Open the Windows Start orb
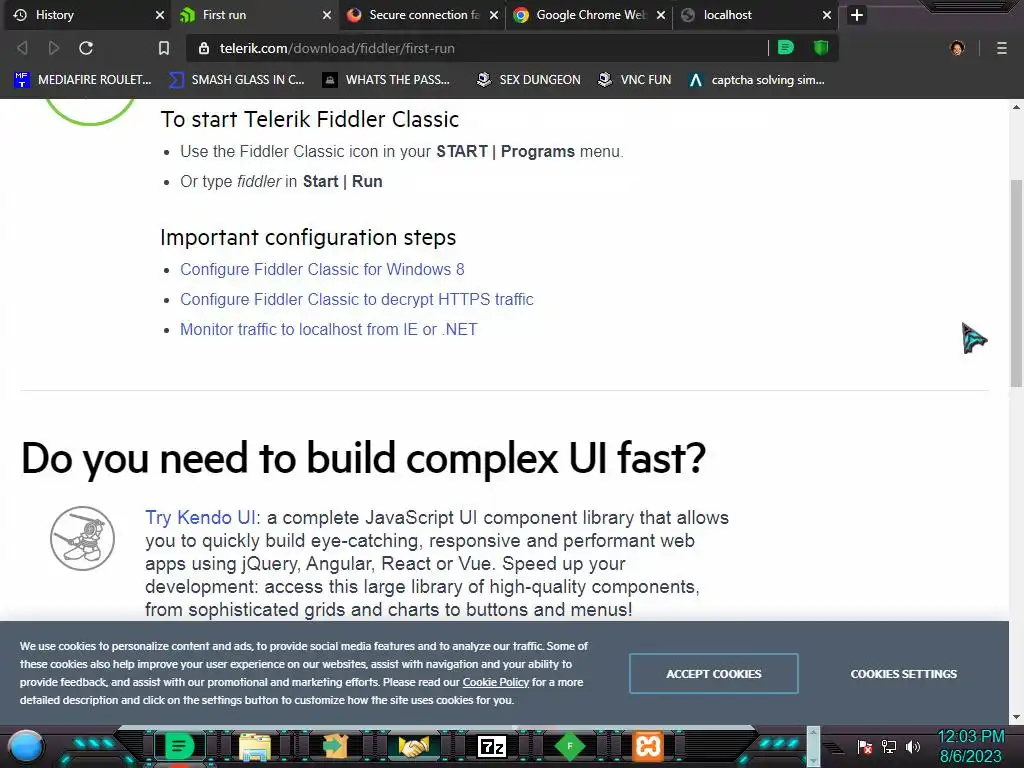Screen dimensions: 1024x768 pos(26,746)
